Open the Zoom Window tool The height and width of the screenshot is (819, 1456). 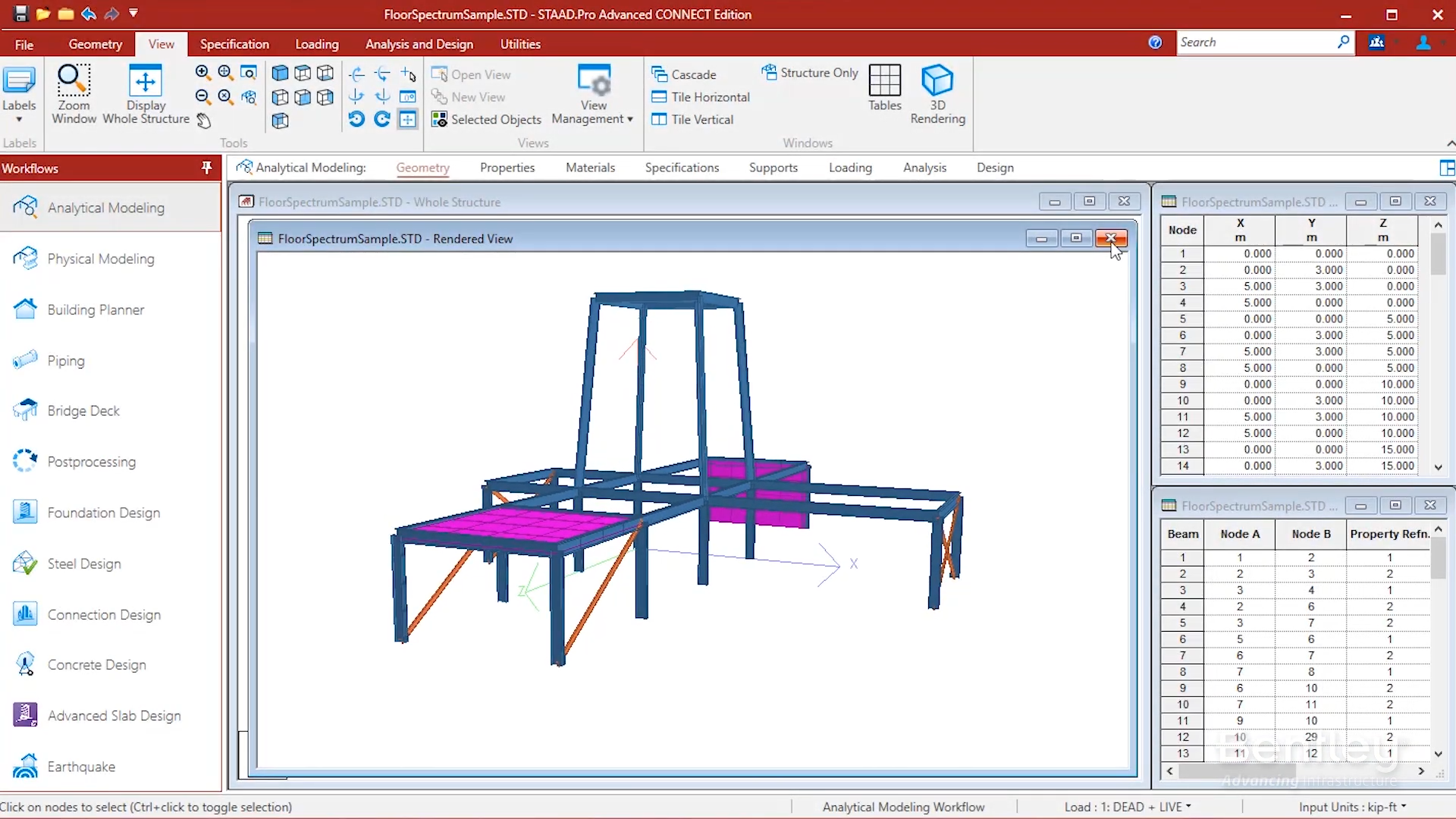(74, 91)
